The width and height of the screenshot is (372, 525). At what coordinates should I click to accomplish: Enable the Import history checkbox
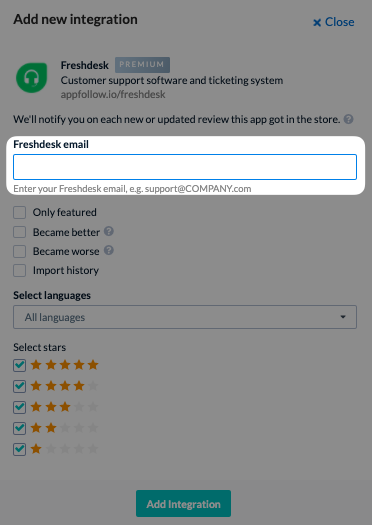click(x=19, y=271)
